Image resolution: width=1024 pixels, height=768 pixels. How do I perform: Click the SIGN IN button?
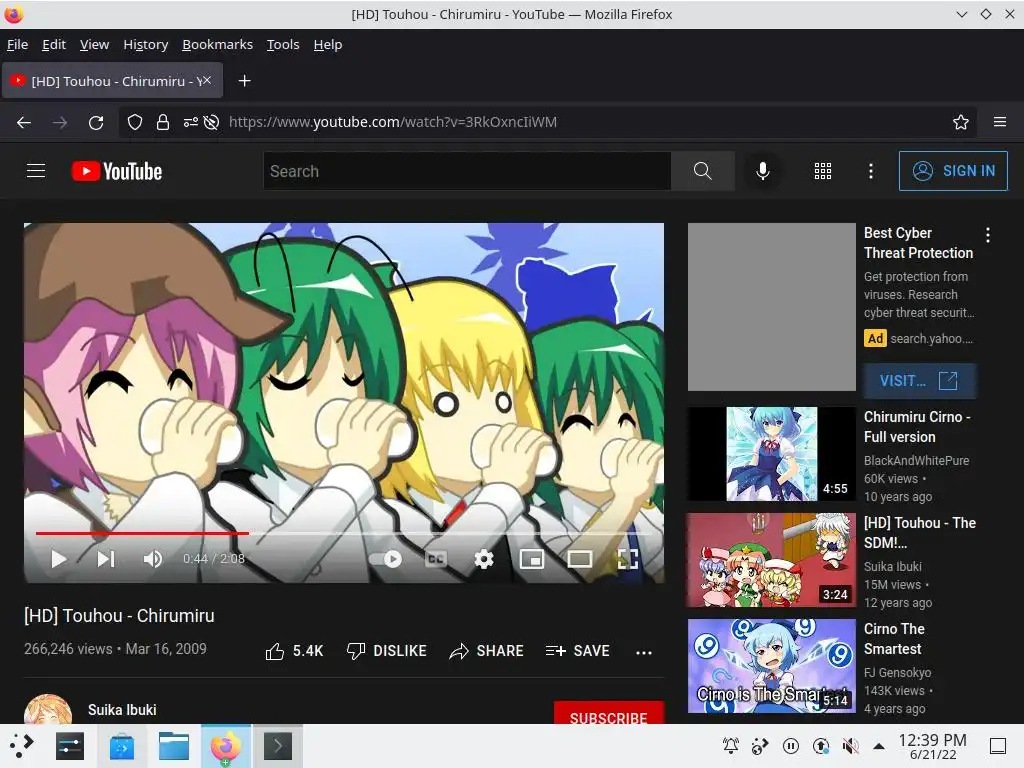[x=953, y=171]
